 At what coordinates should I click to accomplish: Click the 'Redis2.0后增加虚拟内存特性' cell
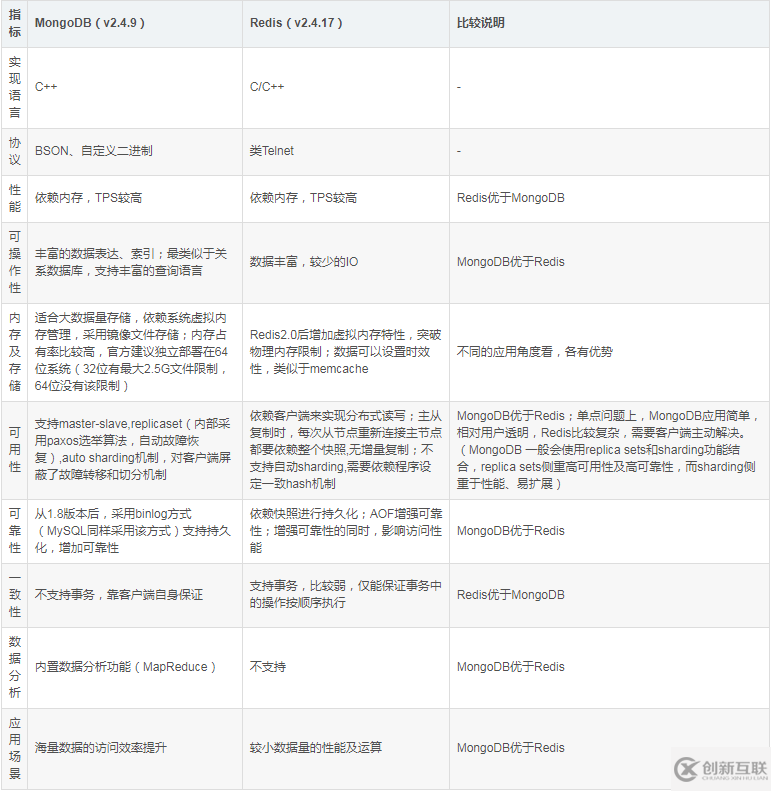click(x=346, y=352)
